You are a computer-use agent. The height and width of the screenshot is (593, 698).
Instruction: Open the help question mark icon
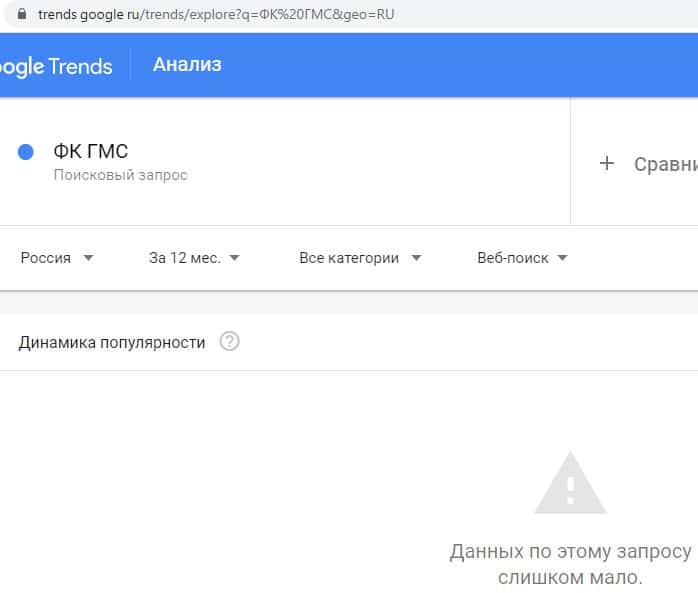point(230,342)
